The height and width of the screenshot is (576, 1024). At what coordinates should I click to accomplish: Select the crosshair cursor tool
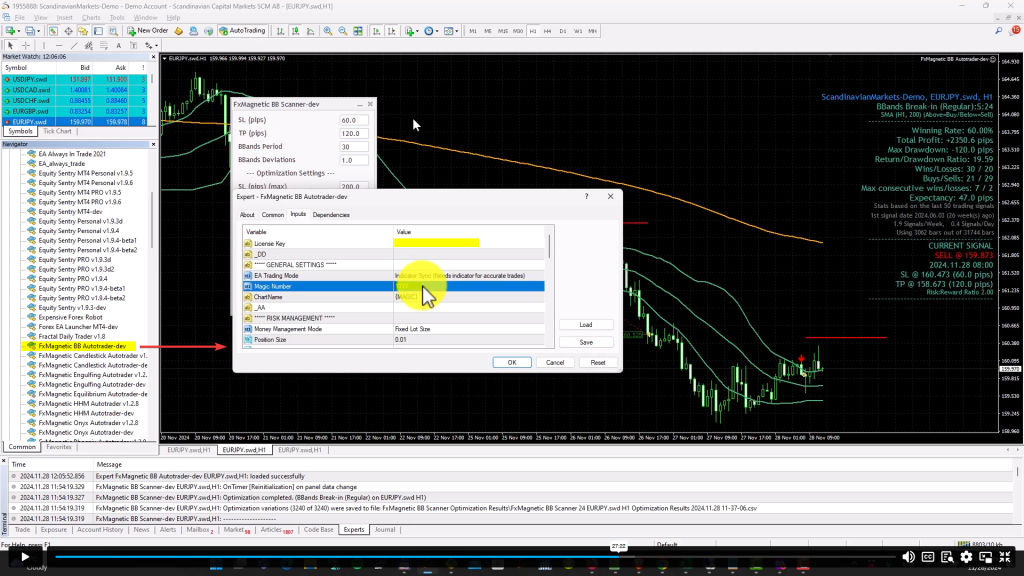tap(25, 46)
